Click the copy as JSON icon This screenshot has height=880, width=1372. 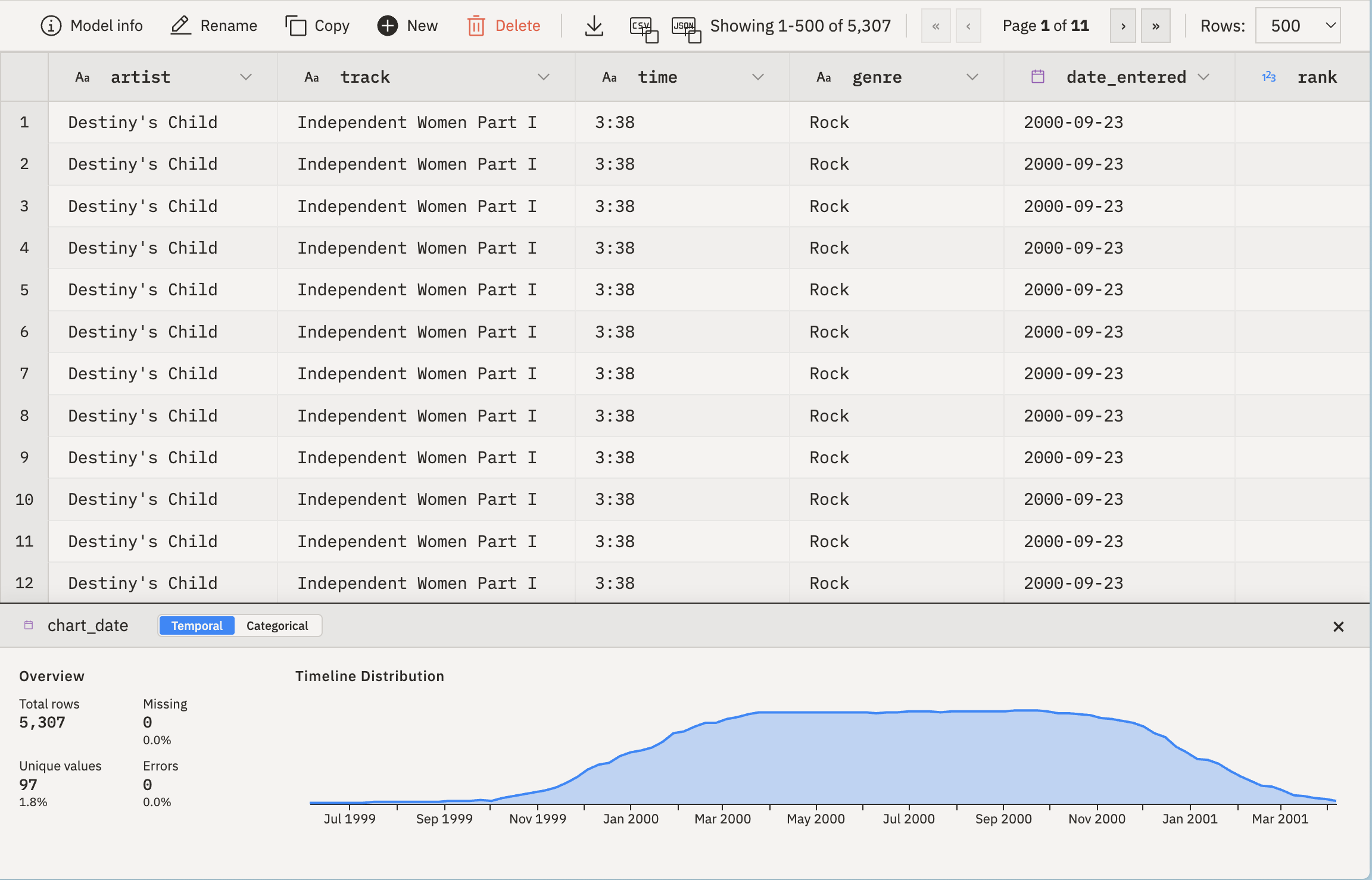[685, 28]
